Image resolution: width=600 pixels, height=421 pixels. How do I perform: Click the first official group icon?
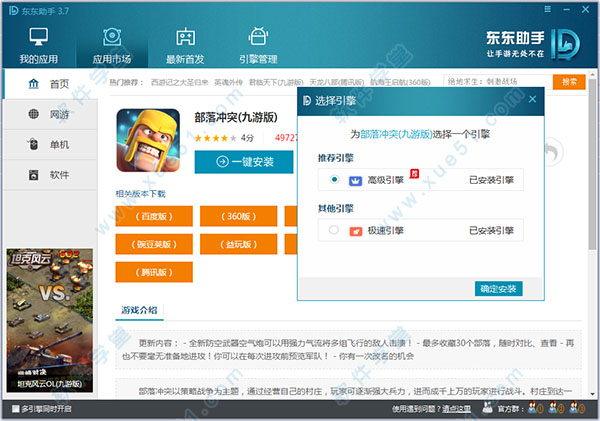pos(535,407)
